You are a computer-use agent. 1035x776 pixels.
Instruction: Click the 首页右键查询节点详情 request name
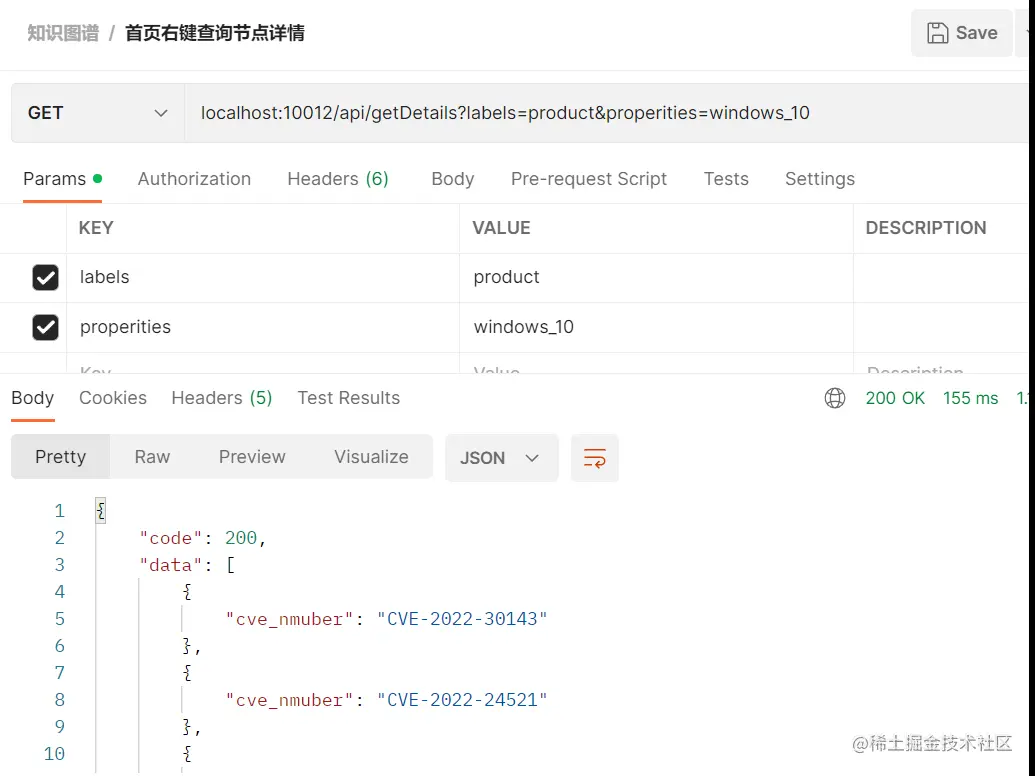coord(215,33)
